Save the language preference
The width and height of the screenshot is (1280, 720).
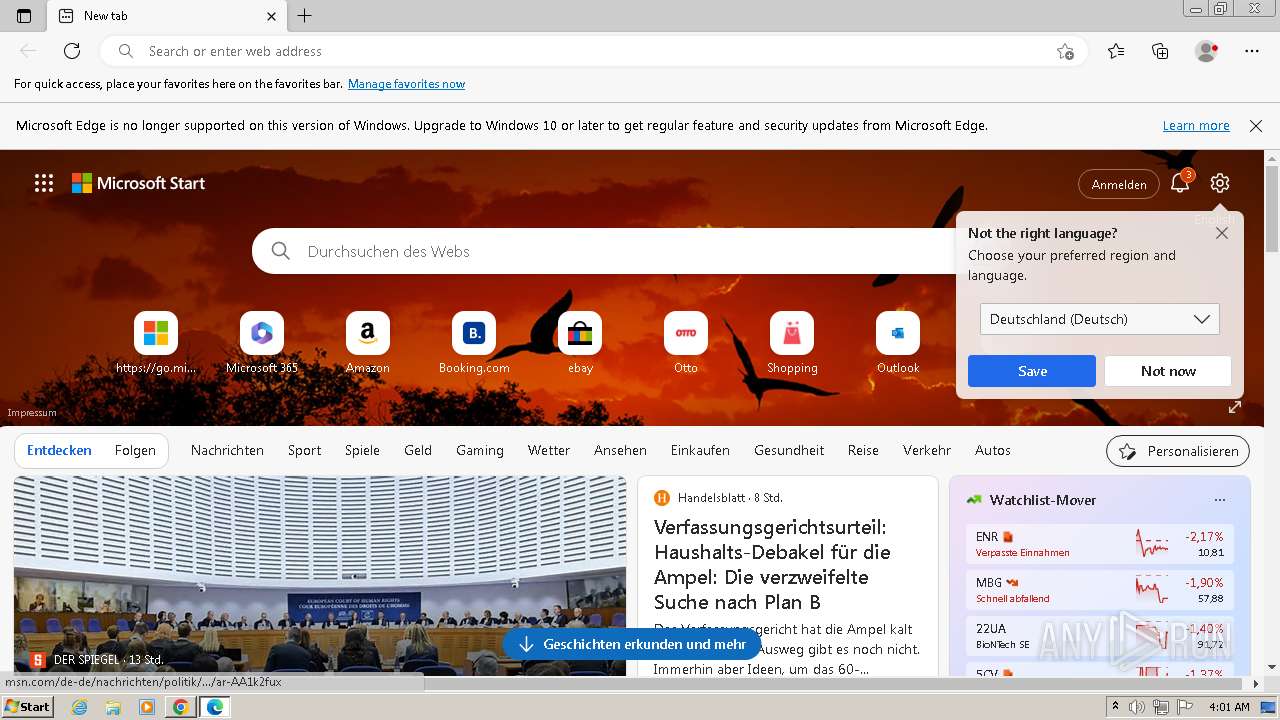(x=1032, y=371)
